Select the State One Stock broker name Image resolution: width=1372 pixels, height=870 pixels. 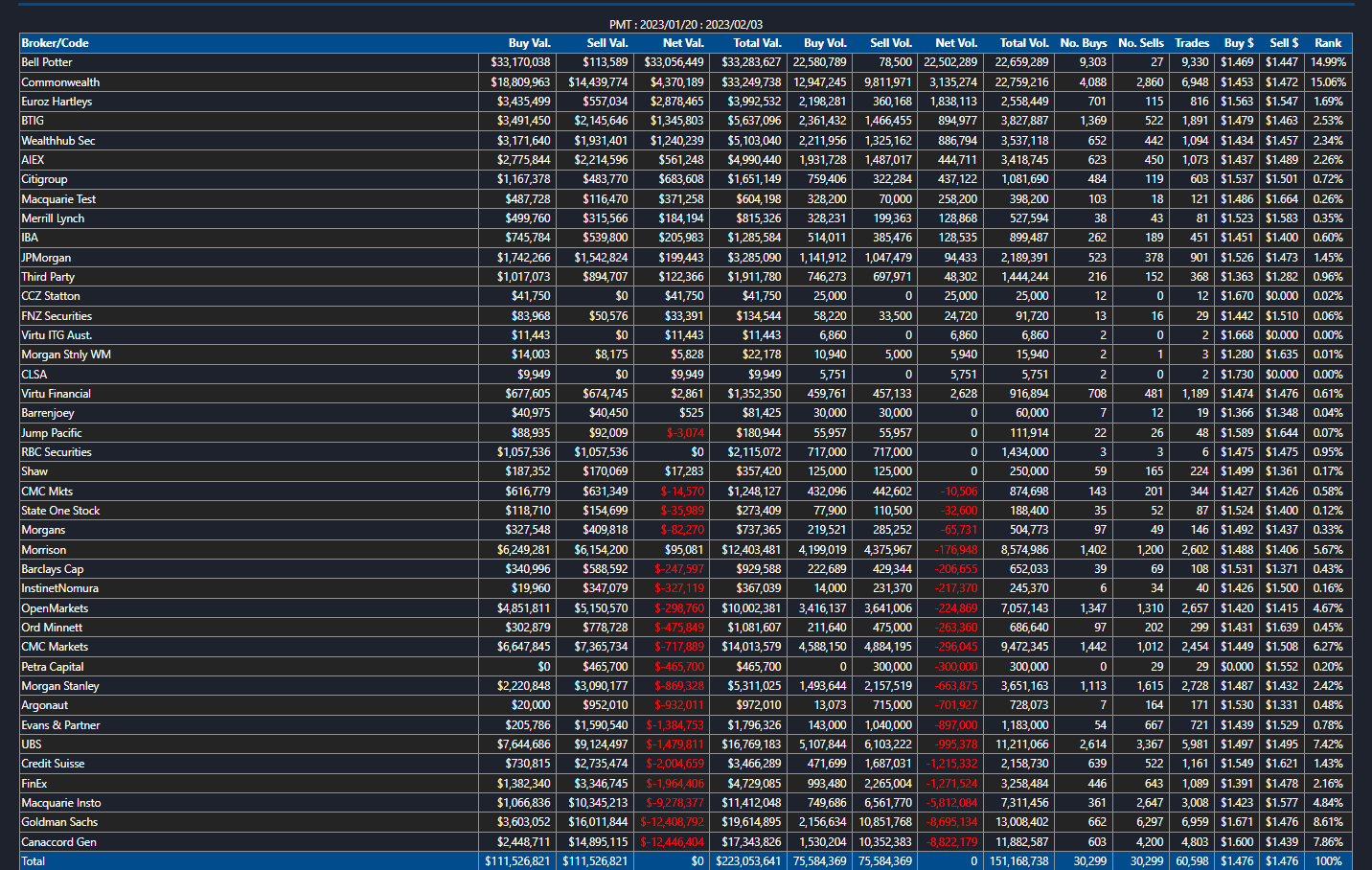60,511
